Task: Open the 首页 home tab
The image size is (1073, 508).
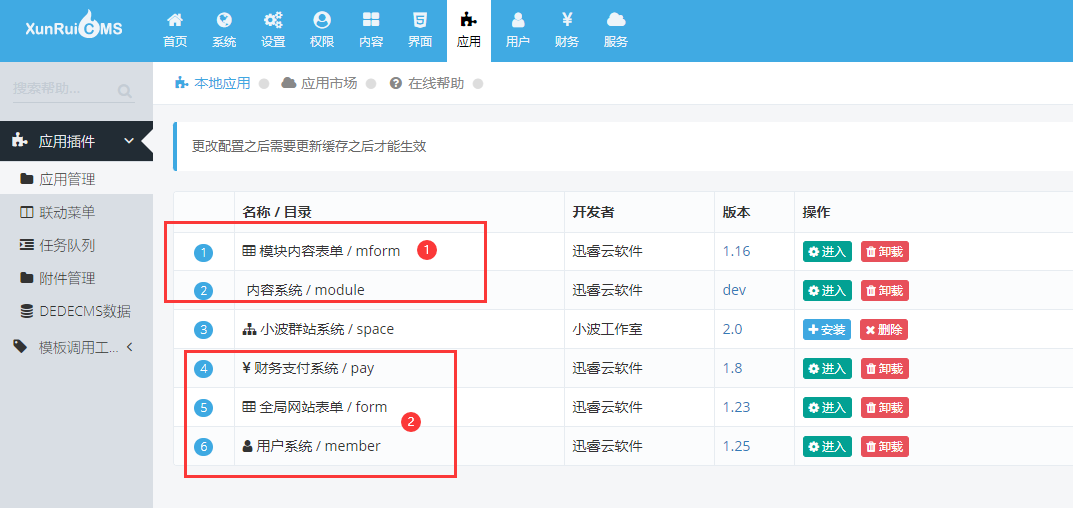Action: pos(175,31)
